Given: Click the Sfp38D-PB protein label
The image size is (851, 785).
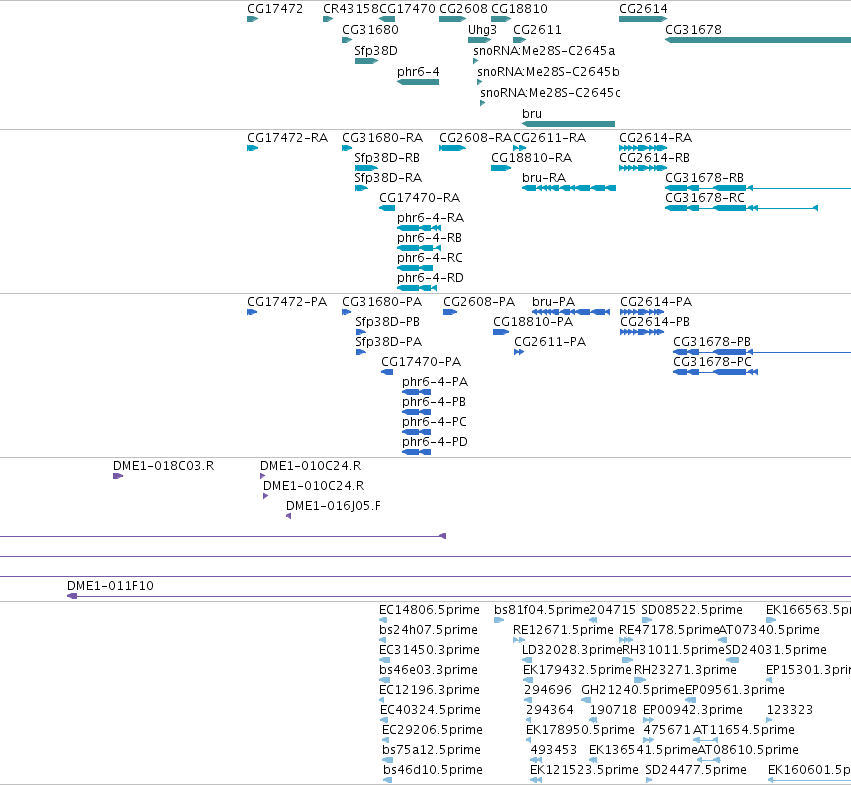Looking at the screenshot, I should 388,322.
